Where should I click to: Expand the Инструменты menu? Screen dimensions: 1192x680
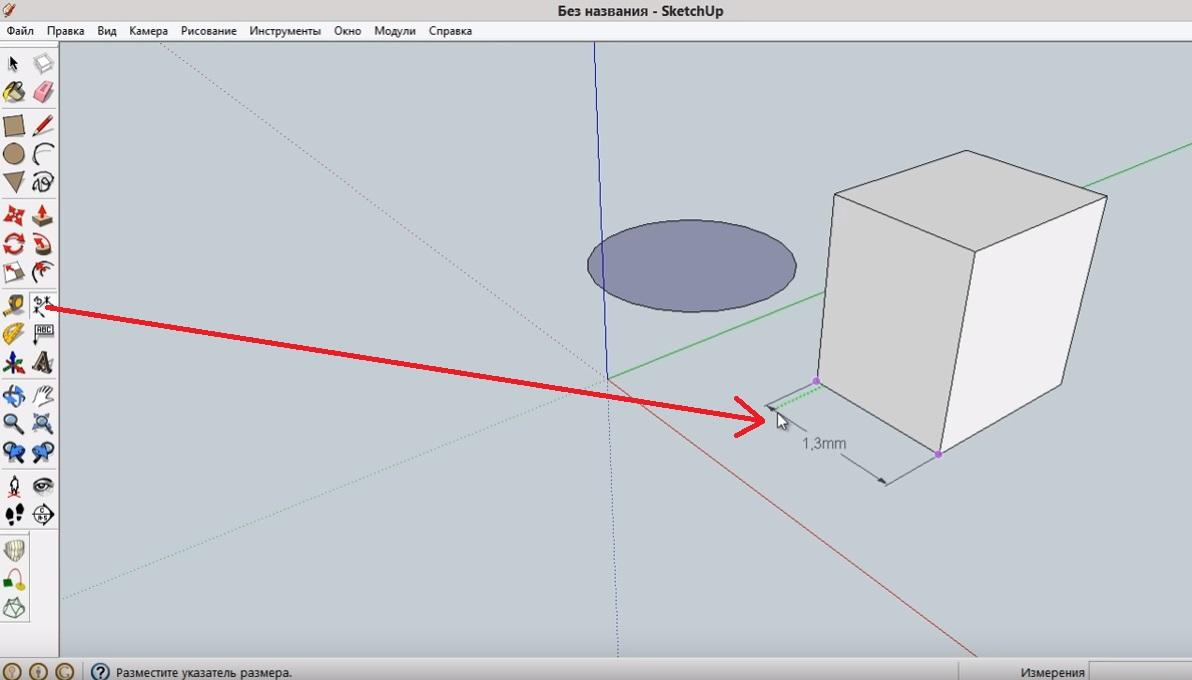(x=285, y=31)
